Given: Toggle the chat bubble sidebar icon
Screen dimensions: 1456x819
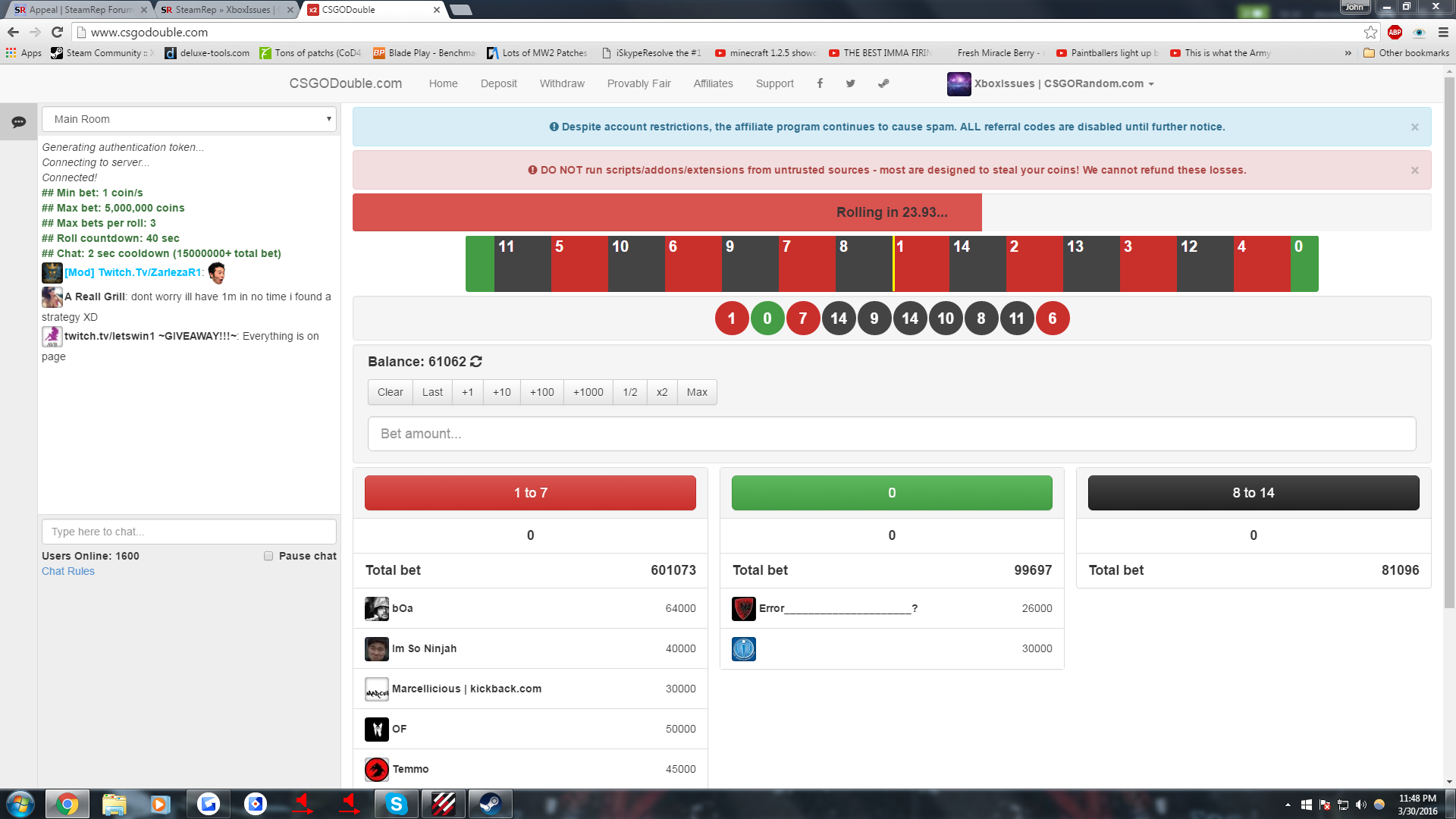Looking at the screenshot, I should click(x=18, y=122).
